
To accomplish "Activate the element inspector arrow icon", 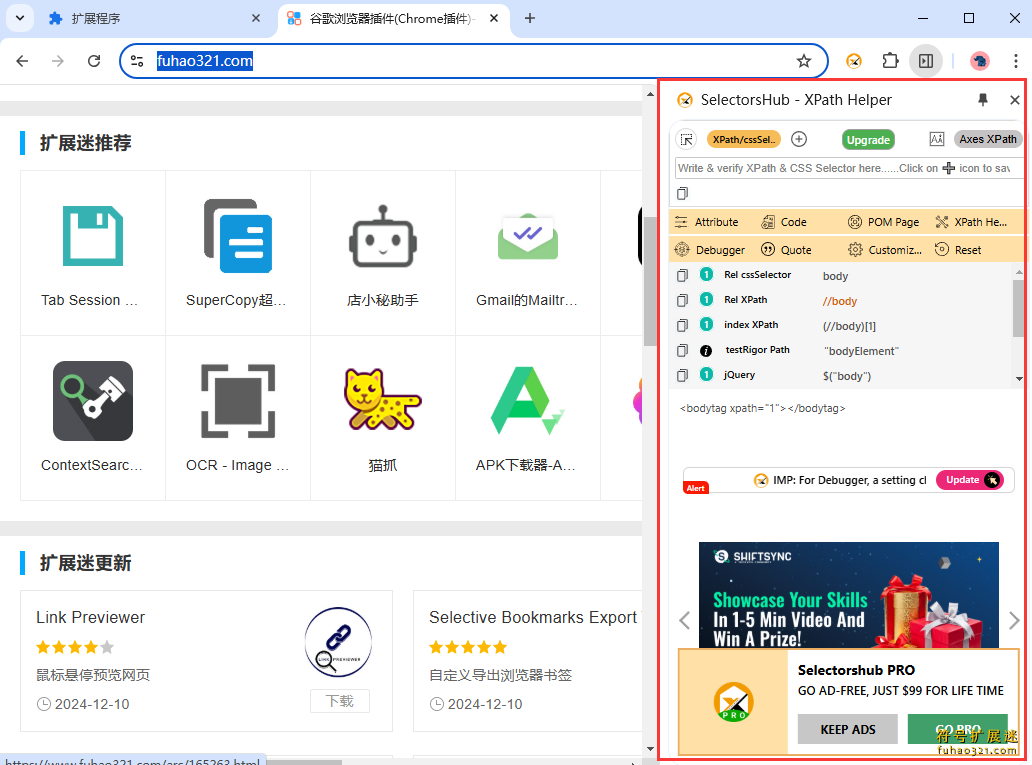I will 686,139.
